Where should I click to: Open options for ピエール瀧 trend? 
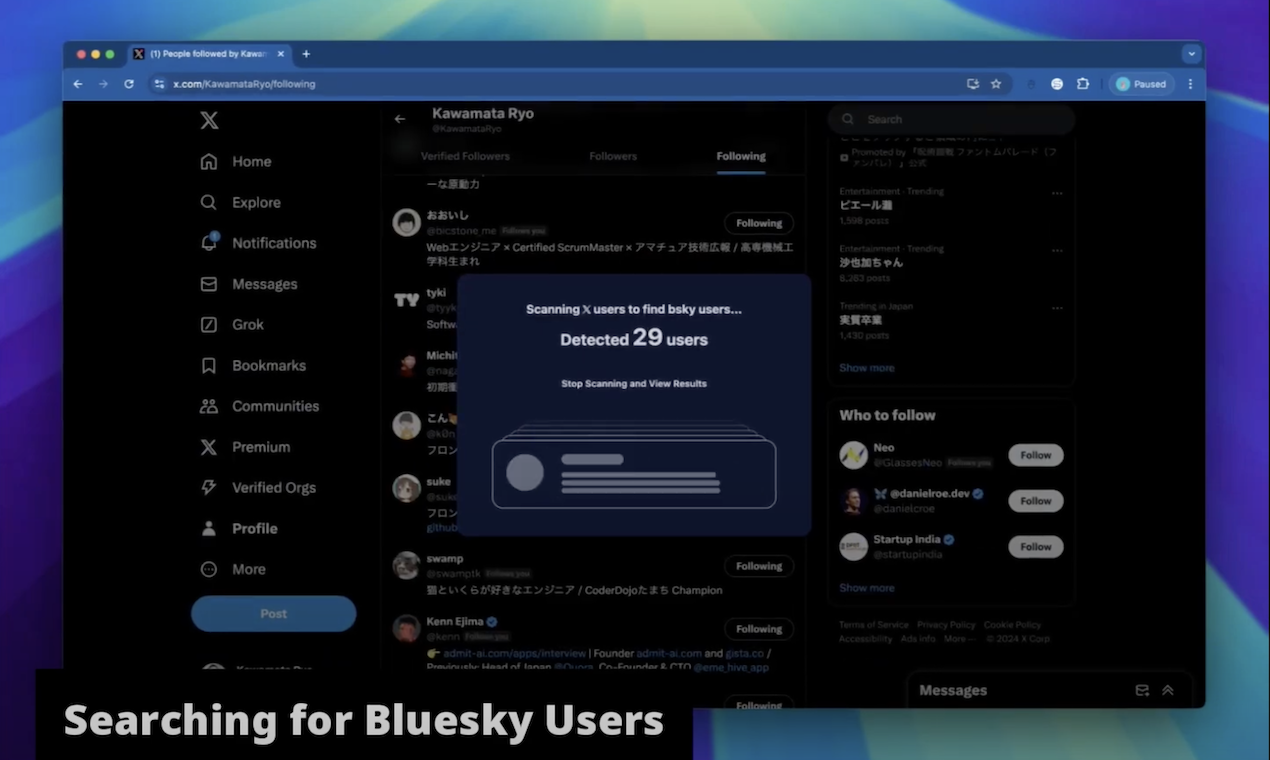(1057, 194)
